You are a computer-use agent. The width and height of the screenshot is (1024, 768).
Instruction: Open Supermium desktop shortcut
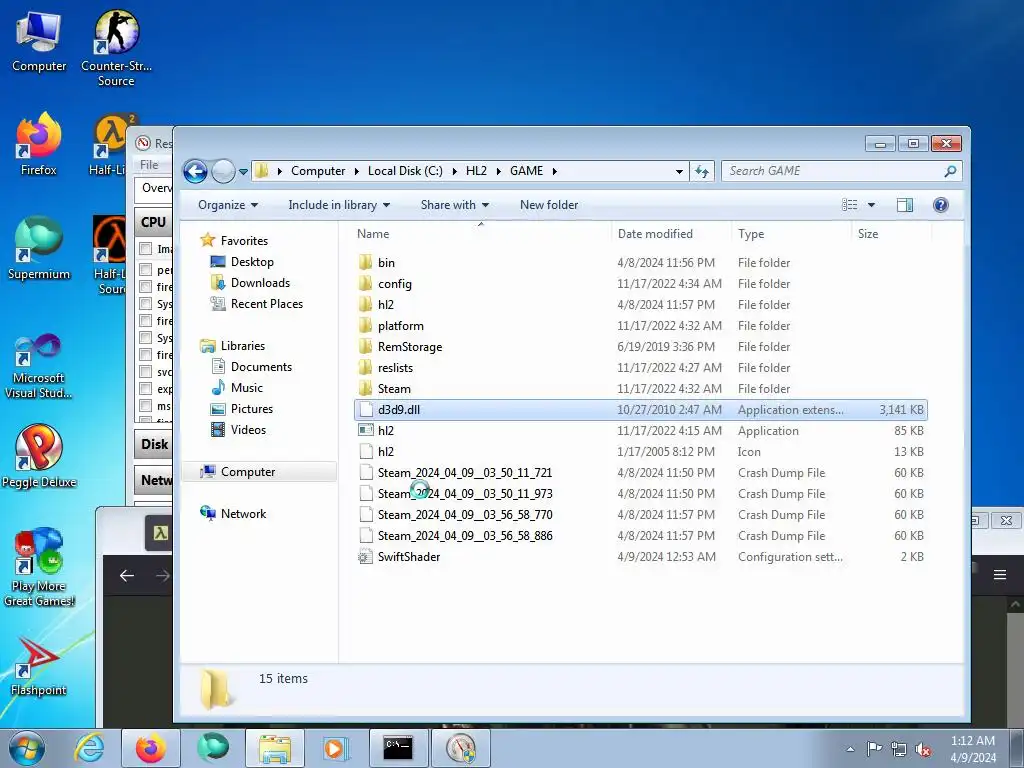coord(39,248)
